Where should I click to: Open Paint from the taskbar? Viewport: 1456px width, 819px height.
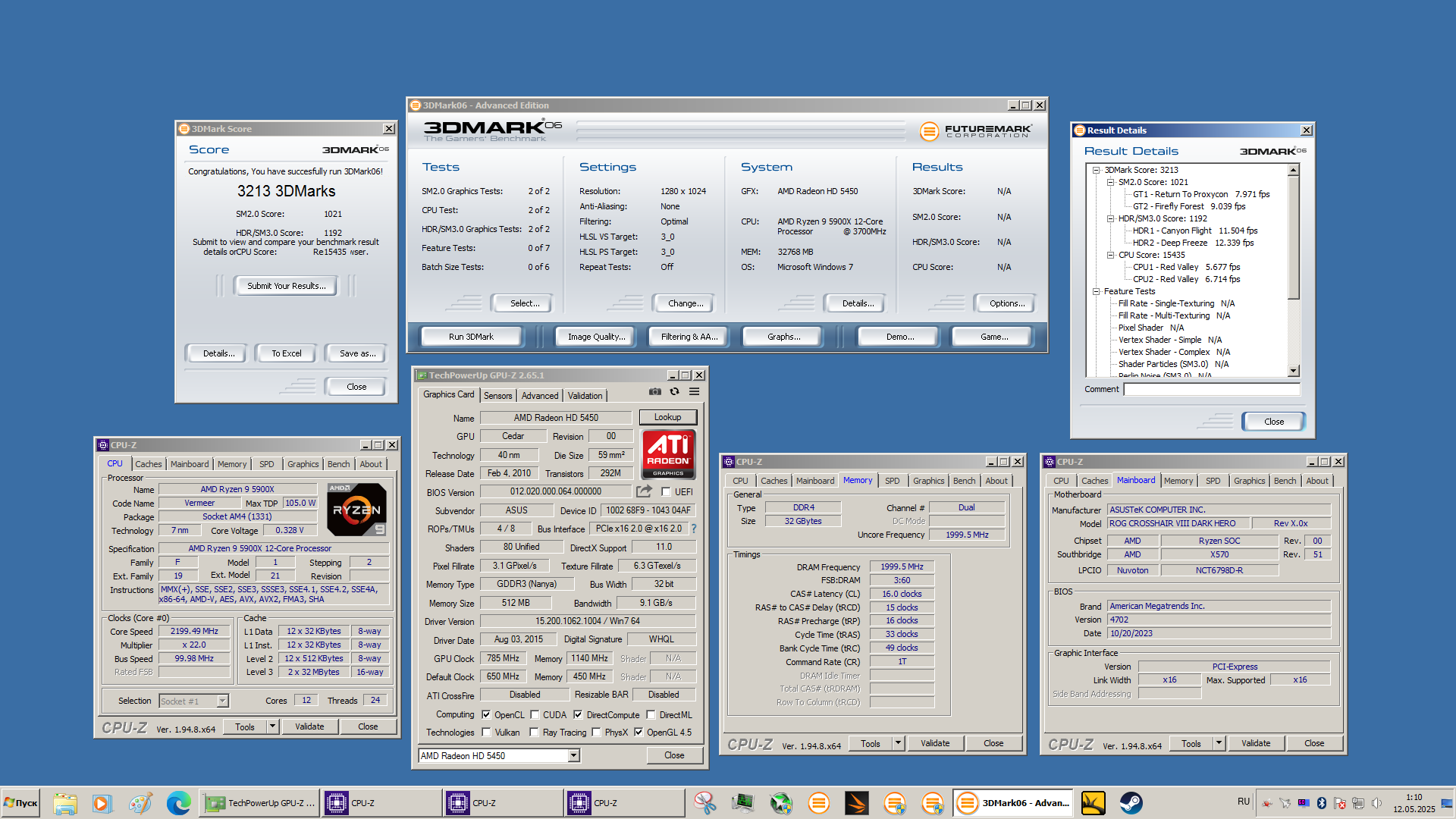pos(140,802)
